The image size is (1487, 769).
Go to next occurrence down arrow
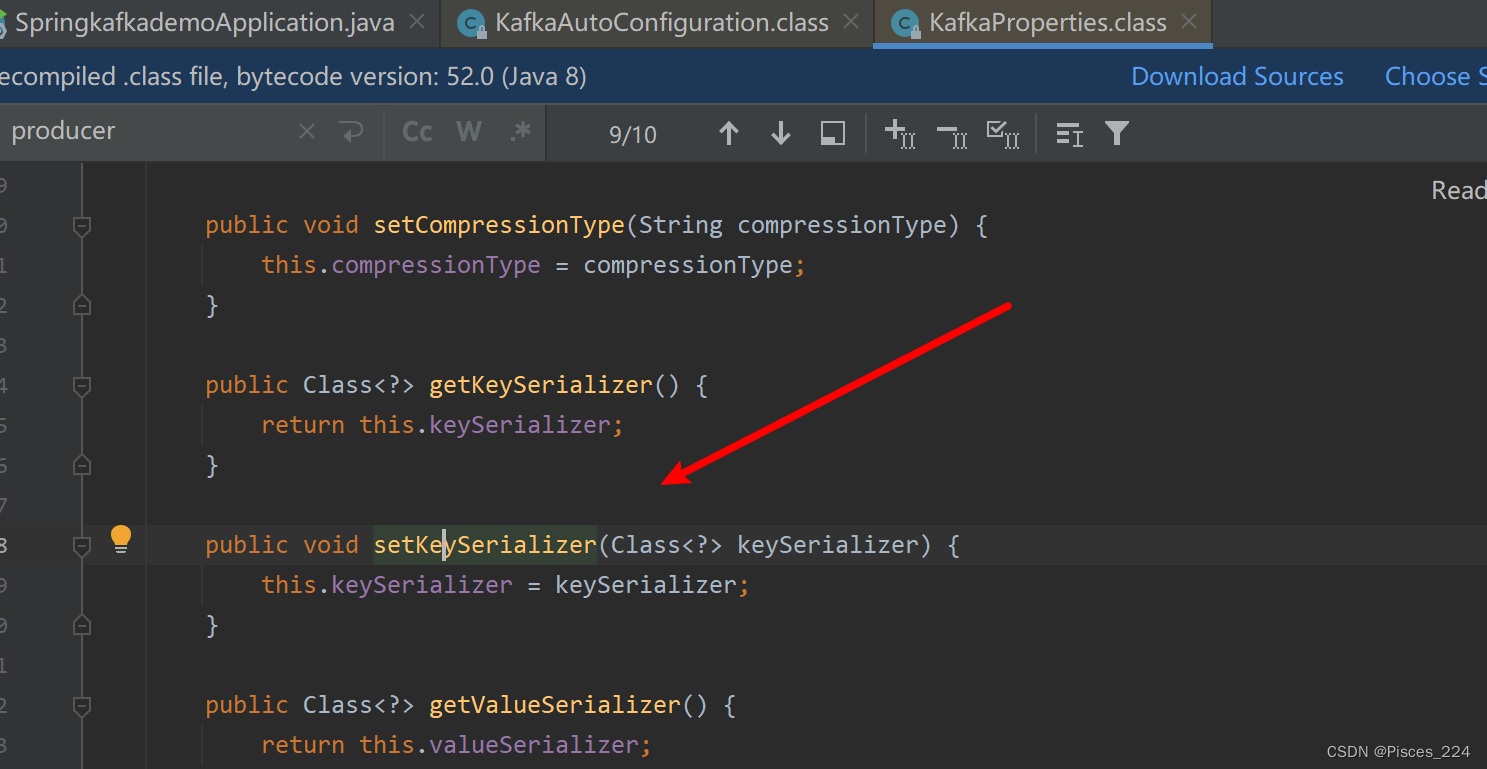[x=781, y=133]
